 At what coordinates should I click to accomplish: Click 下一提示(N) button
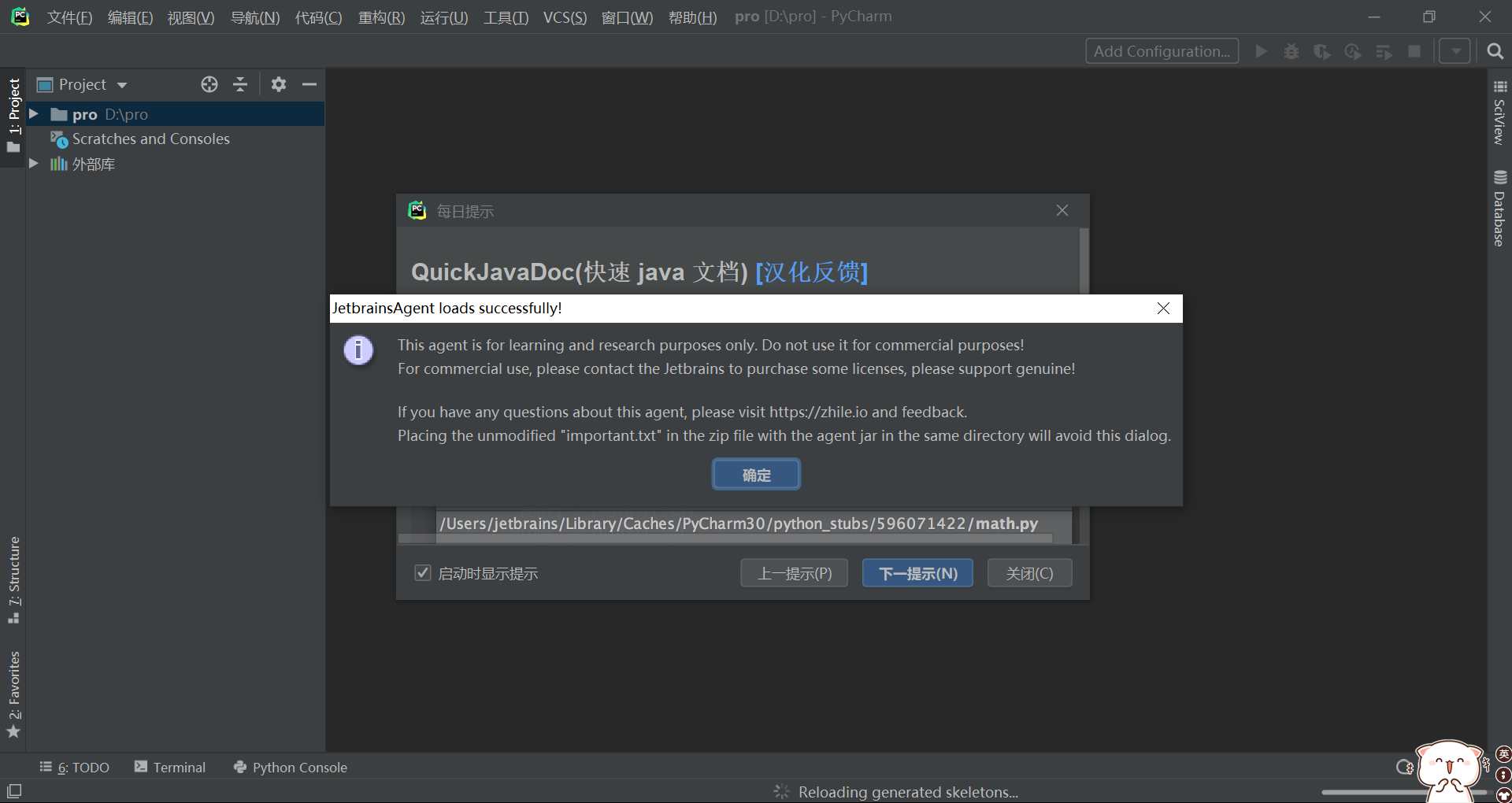click(x=917, y=573)
